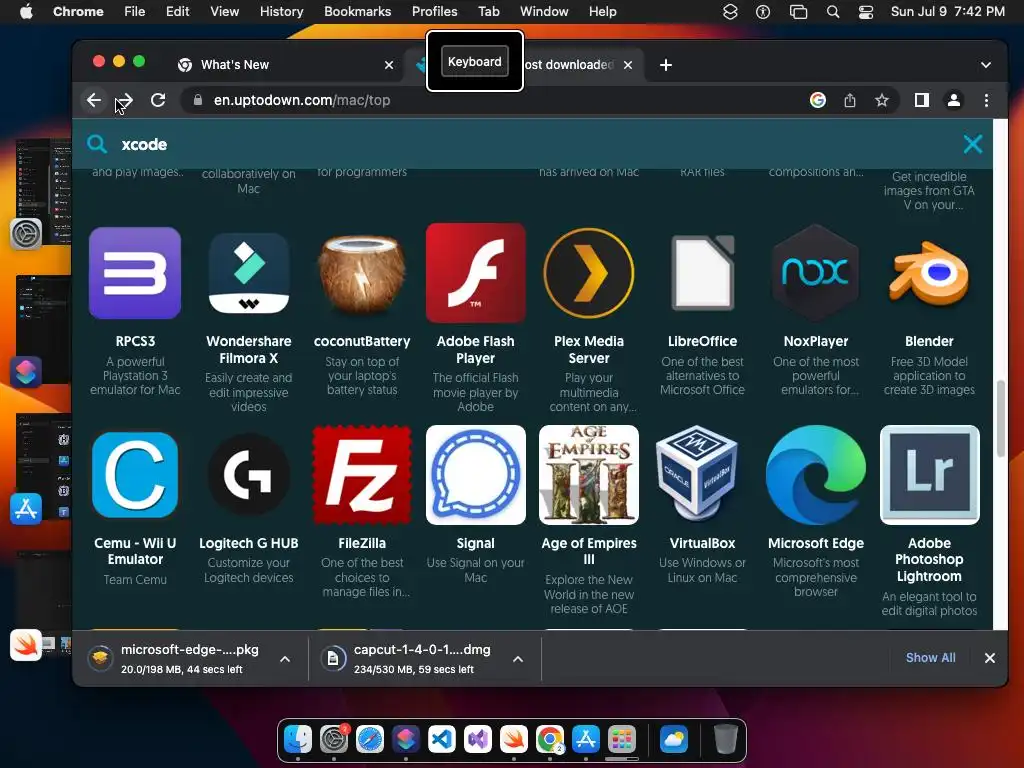Open the File menu
This screenshot has width=1024, height=768.
[x=135, y=11]
